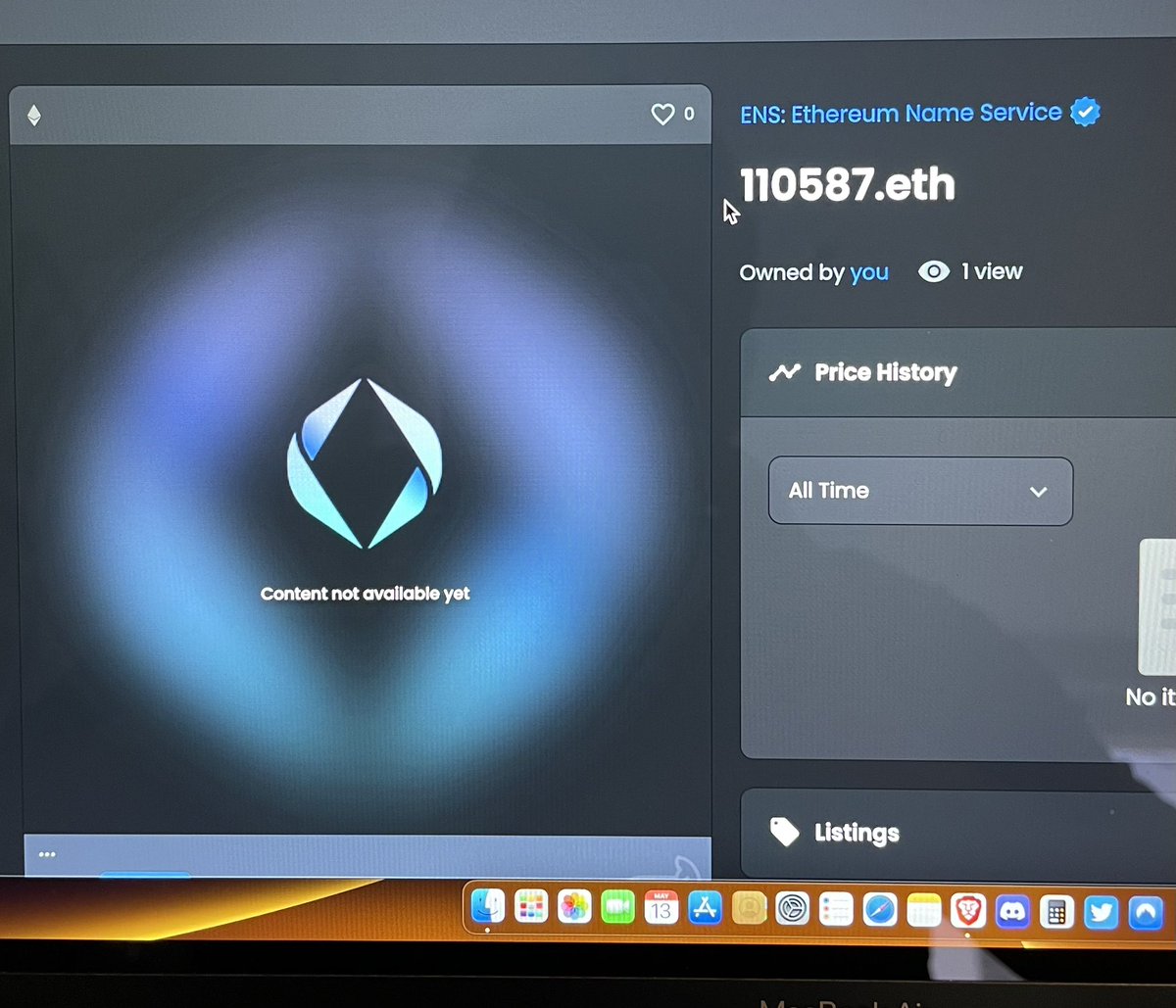Viewport: 1176px width, 1008px height.
Task: Click 'Content not available yet' text
Action: [x=366, y=594]
